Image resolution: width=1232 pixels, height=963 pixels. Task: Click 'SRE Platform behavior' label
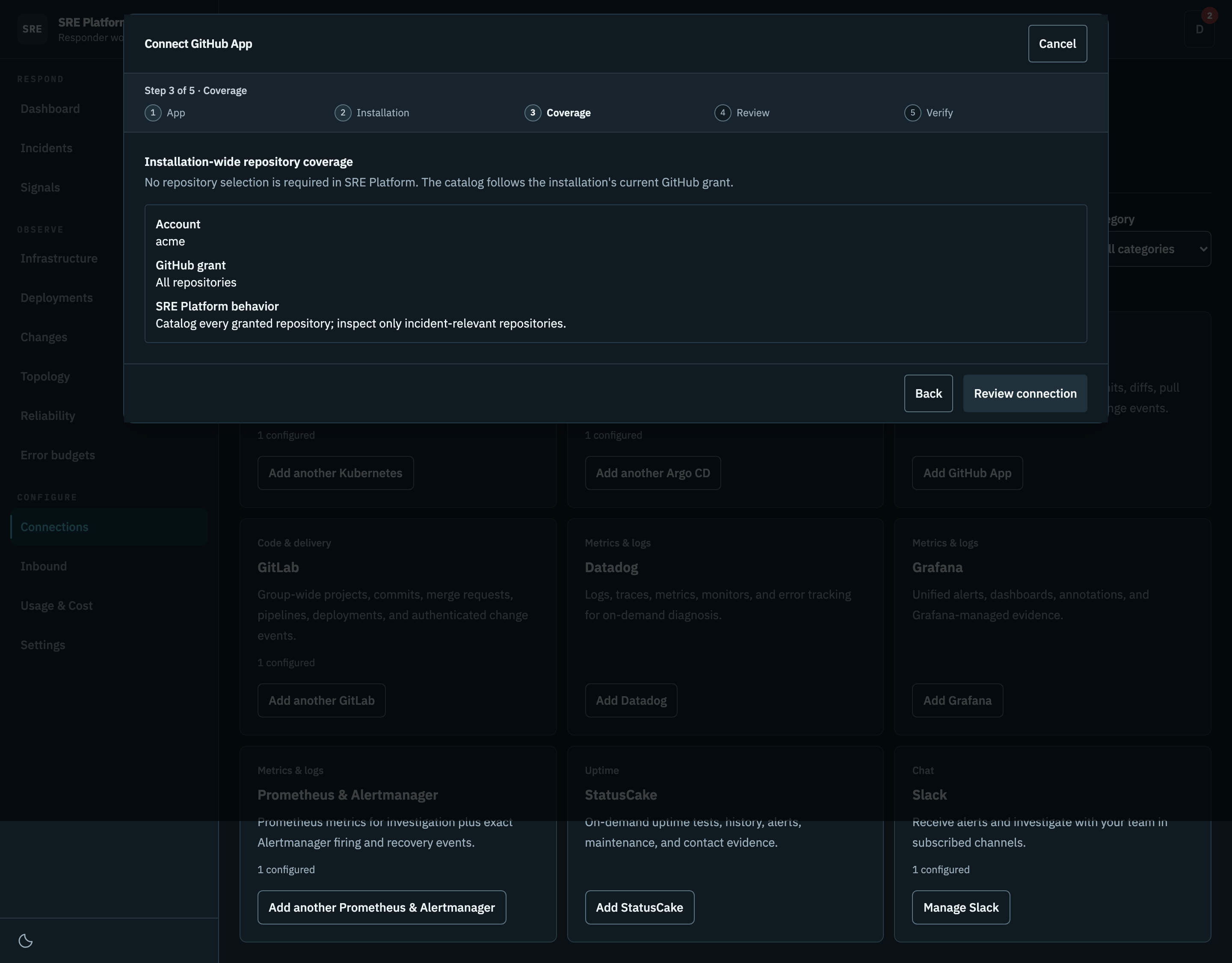click(x=217, y=306)
